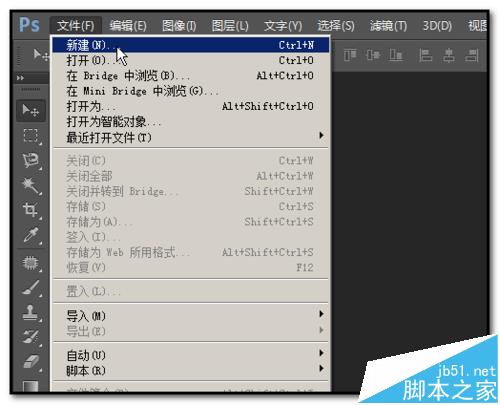
Task: Select the Polygonal Lasso tool
Action: pos(30,160)
